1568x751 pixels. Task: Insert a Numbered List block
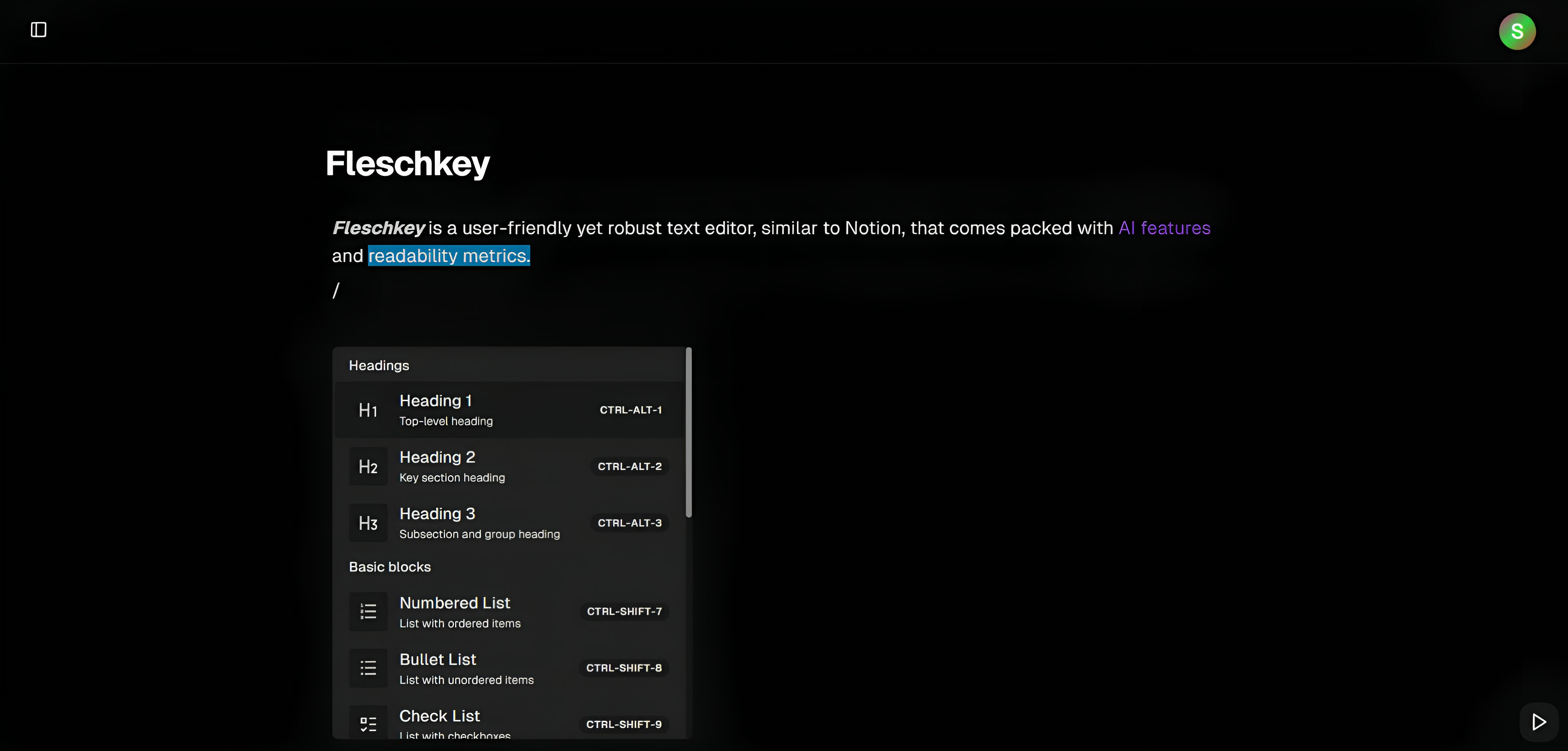pos(510,612)
